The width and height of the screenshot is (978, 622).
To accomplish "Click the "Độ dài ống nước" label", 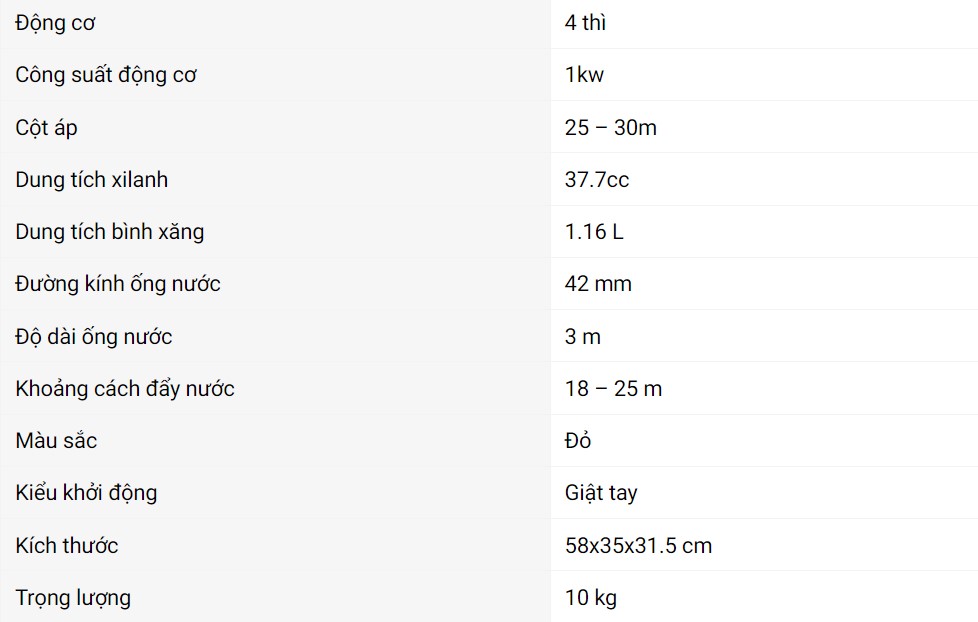I will point(94,336).
